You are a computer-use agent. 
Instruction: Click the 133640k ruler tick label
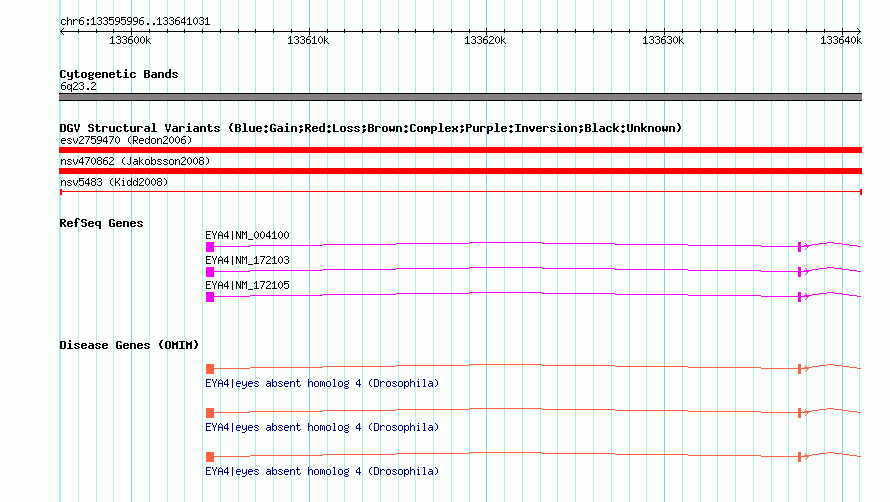[841, 40]
